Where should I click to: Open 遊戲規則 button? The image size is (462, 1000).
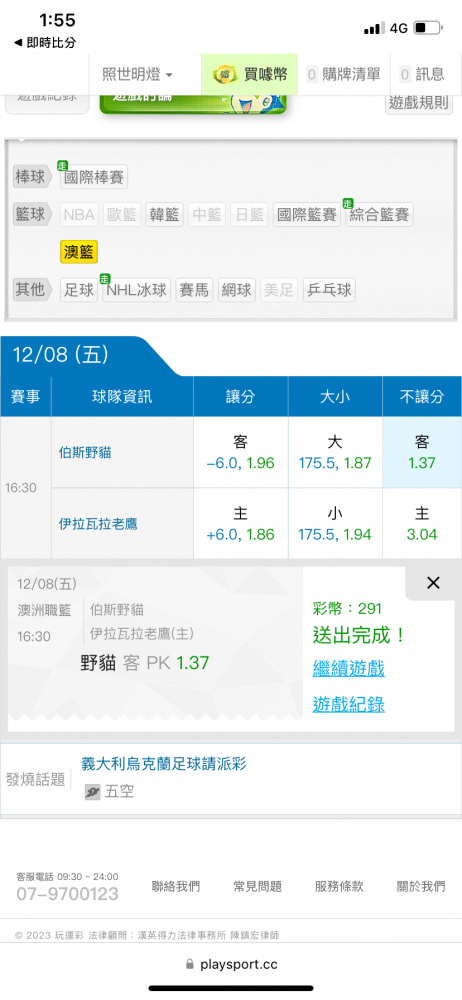tap(419, 102)
